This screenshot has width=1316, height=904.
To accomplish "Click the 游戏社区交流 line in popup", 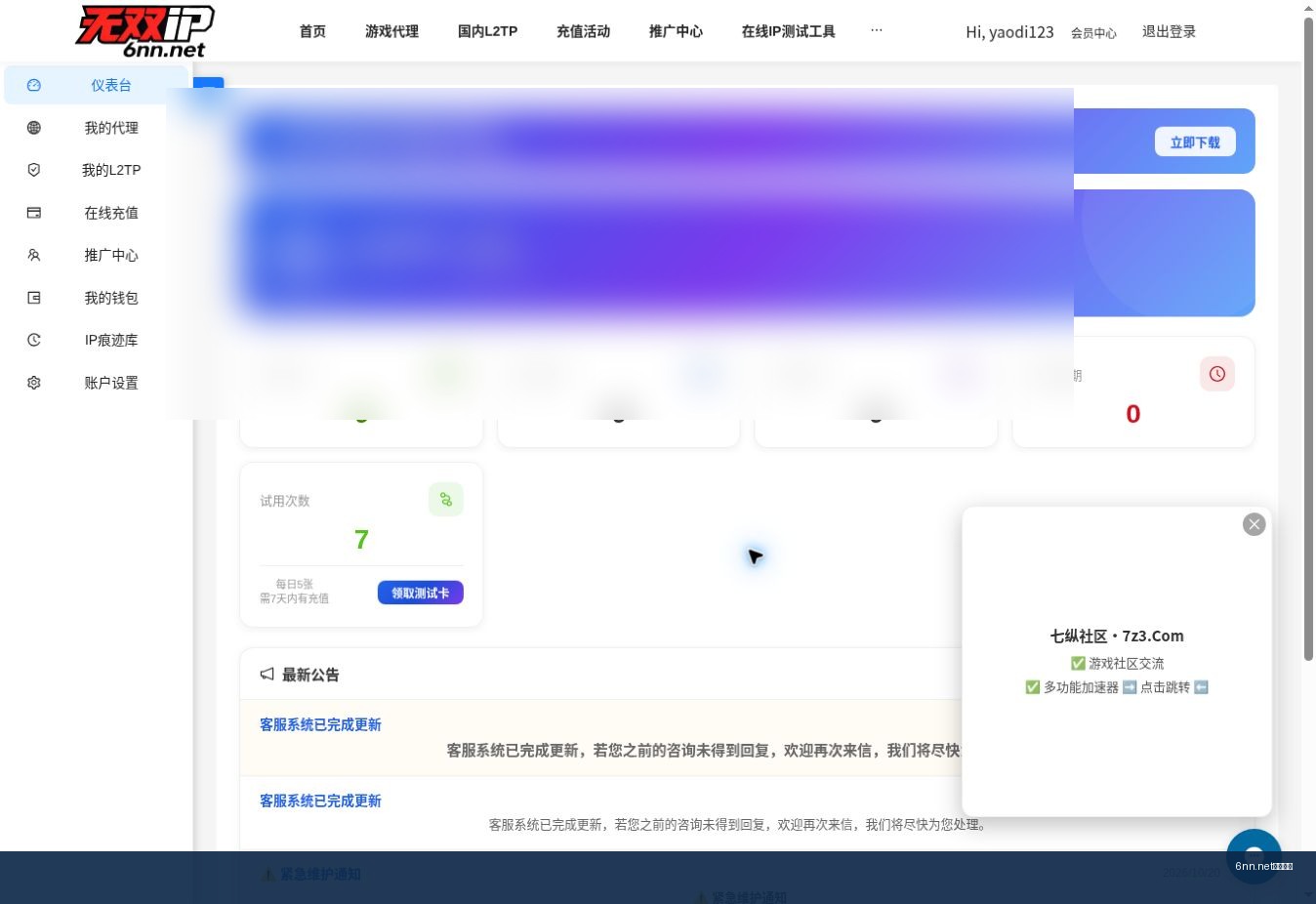I will click(1117, 663).
